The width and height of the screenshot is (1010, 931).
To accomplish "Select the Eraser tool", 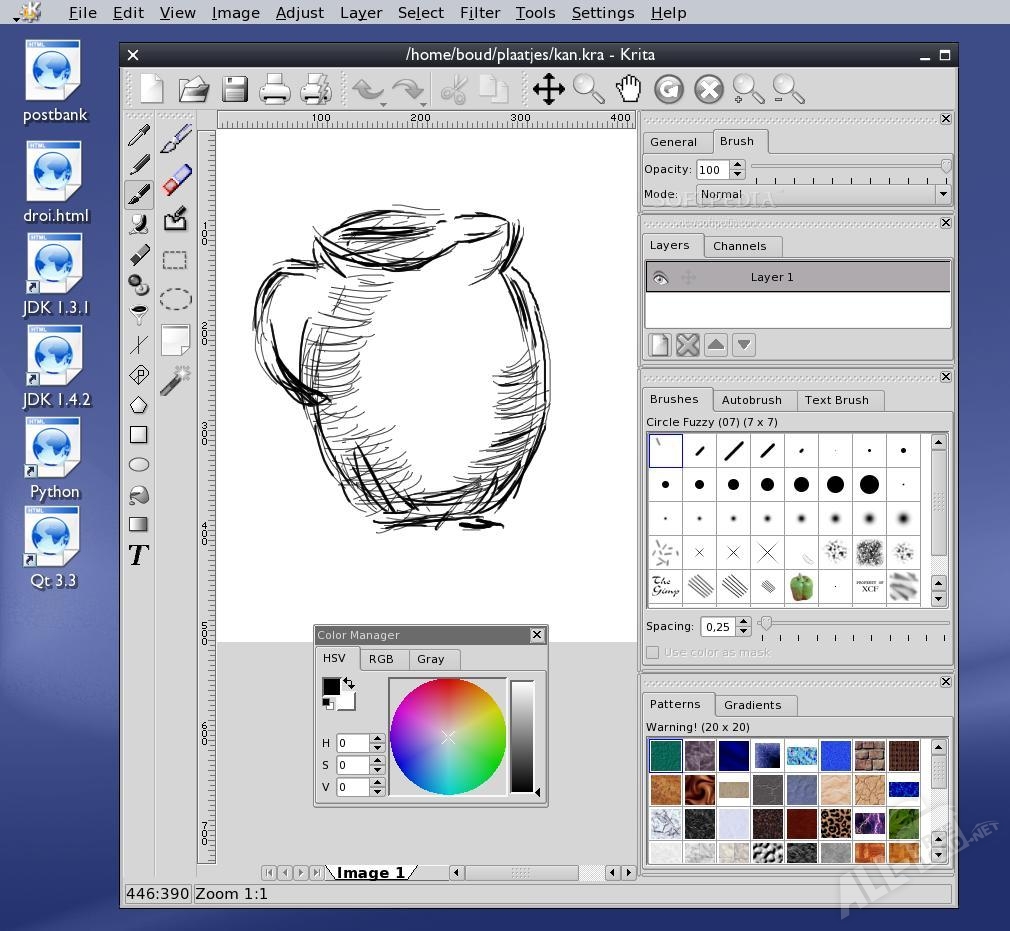I will click(x=176, y=180).
